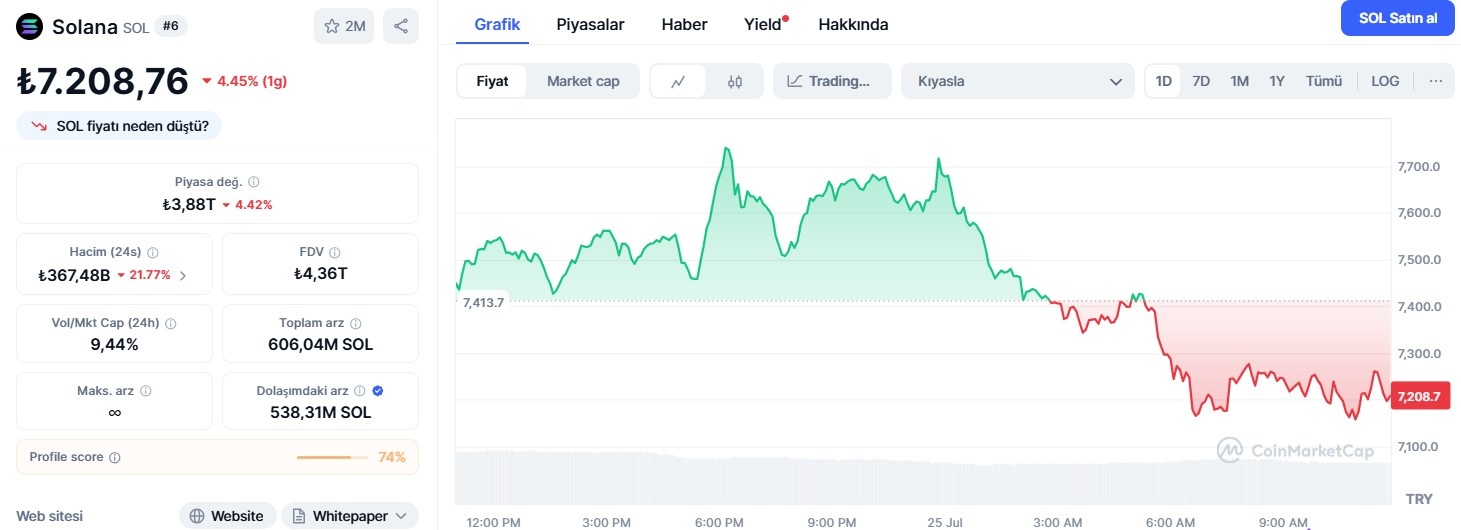Image resolution: width=1461 pixels, height=530 pixels.
Task: Set chart range to 1Y
Action: (1277, 81)
